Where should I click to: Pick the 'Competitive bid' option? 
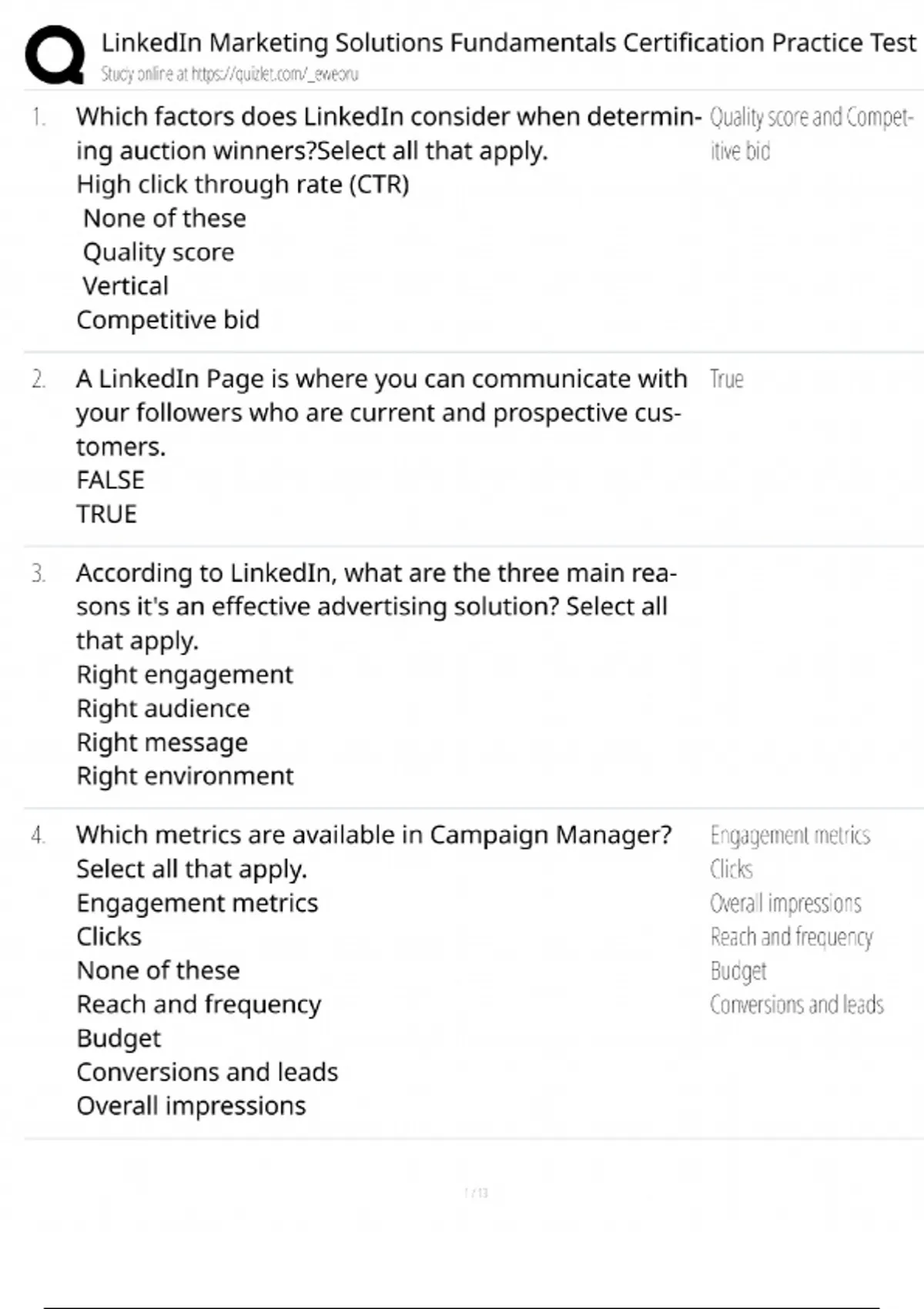168,320
